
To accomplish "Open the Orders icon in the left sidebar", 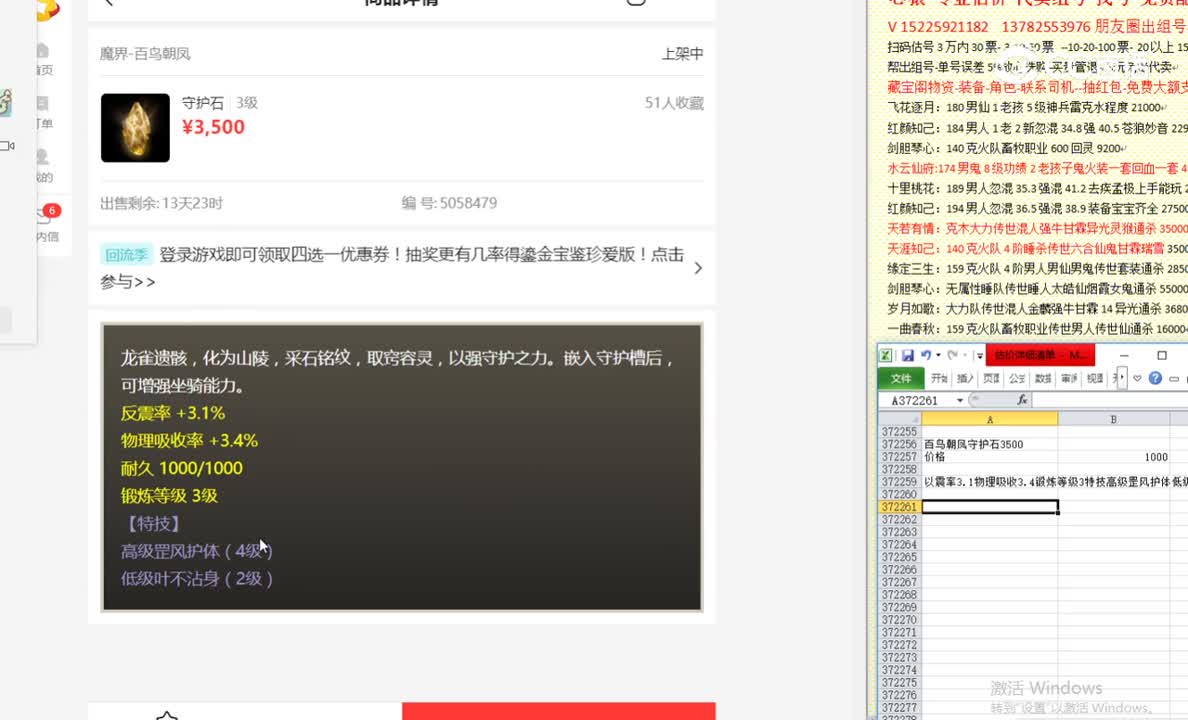I will [x=43, y=105].
